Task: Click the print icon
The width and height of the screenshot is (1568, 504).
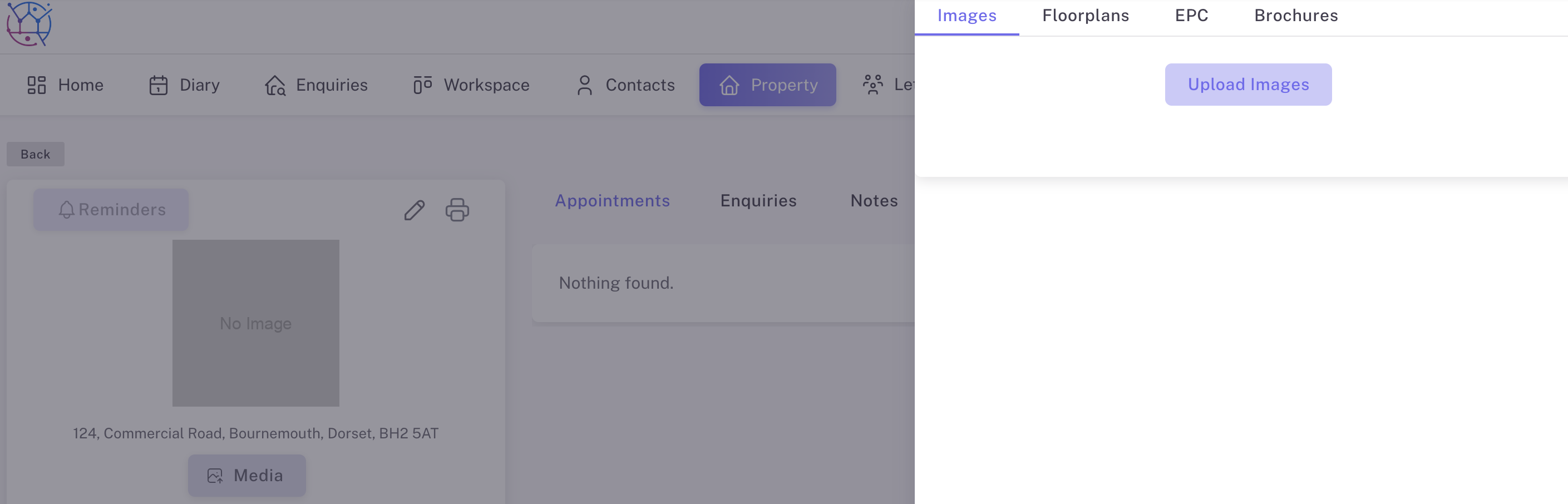Action: pos(457,210)
